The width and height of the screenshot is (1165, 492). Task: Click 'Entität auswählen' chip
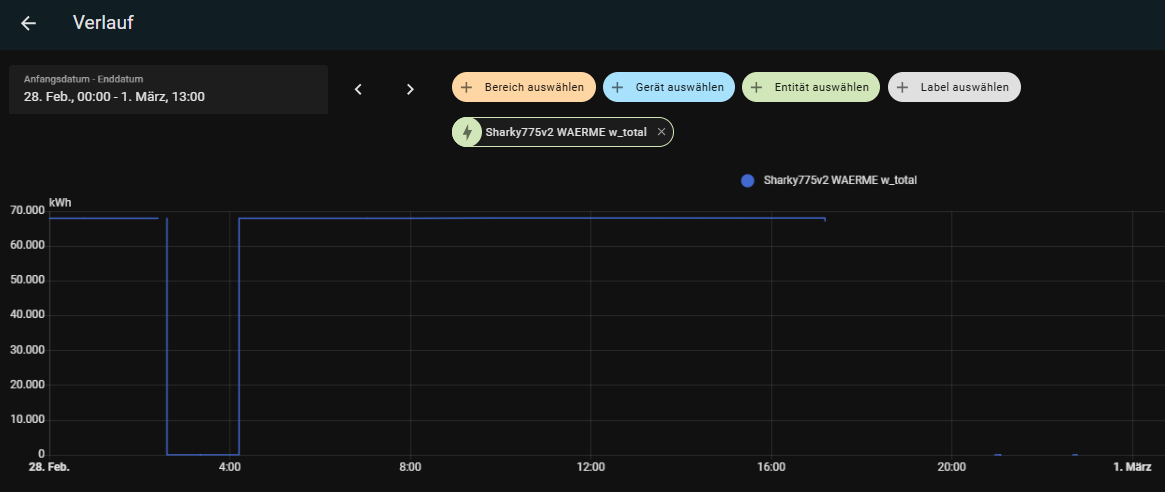[811, 87]
